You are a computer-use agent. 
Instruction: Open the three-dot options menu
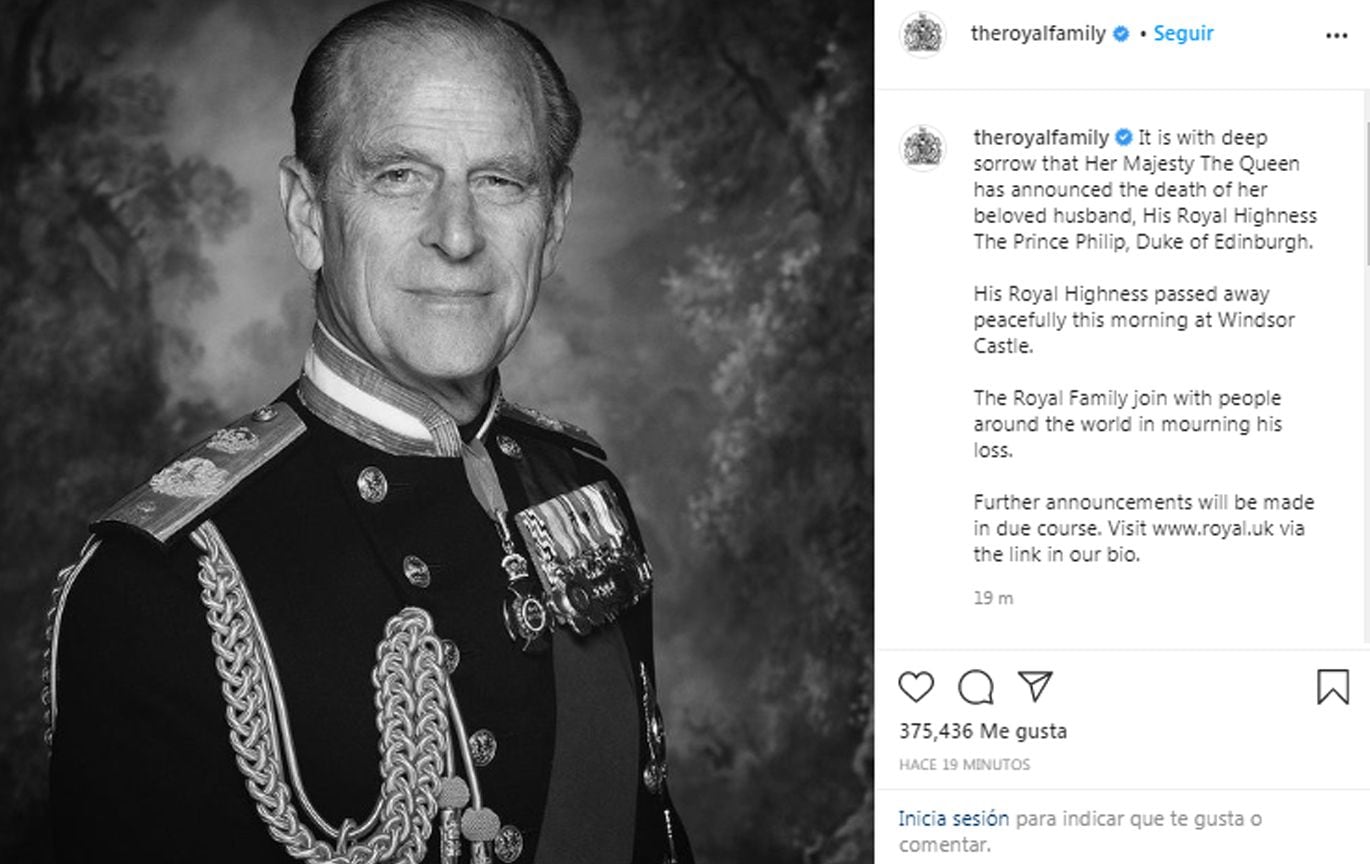coord(1336,35)
